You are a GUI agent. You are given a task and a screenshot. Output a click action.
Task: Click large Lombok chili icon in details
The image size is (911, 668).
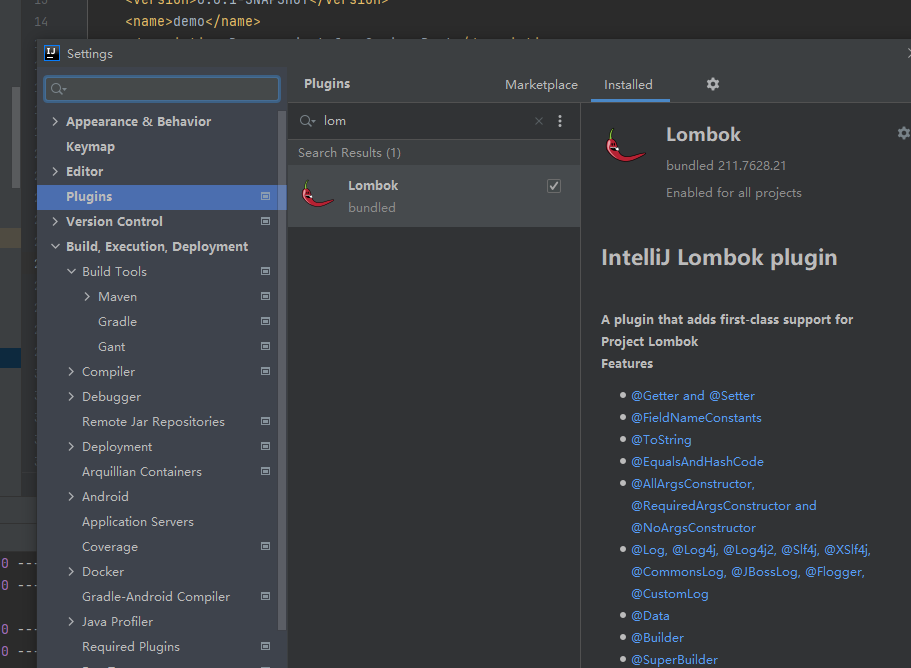(x=625, y=145)
